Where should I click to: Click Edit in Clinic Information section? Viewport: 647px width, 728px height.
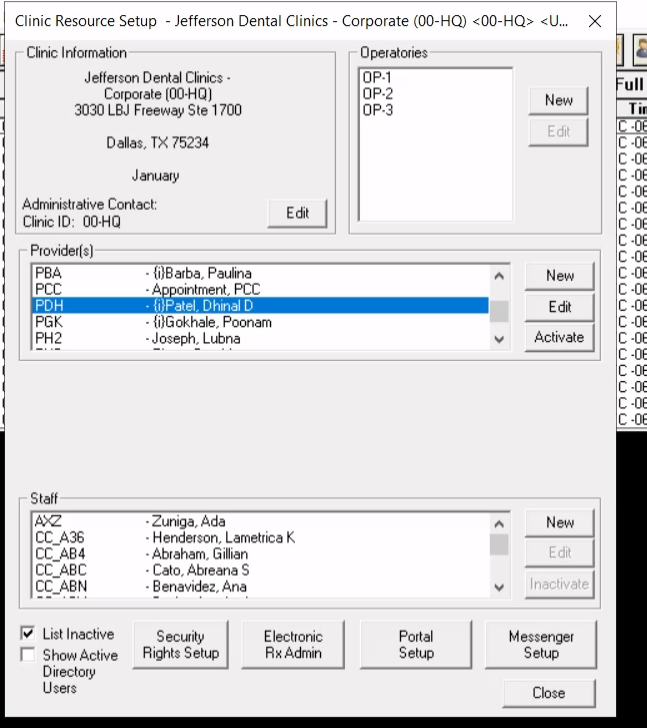(298, 213)
